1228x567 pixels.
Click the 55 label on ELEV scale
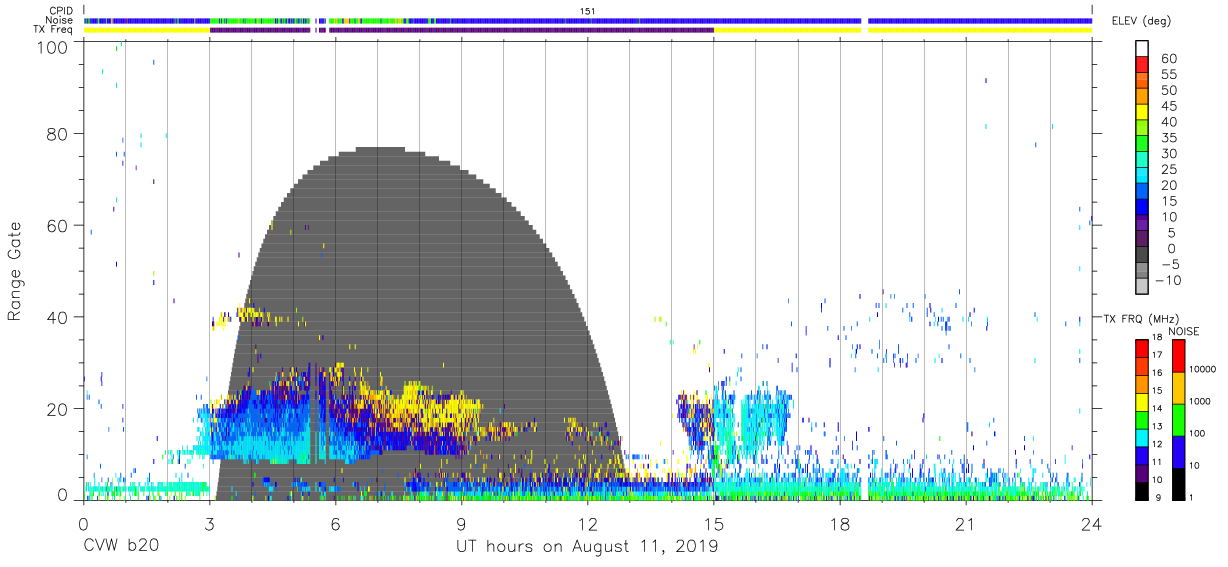click(1168, 75)
